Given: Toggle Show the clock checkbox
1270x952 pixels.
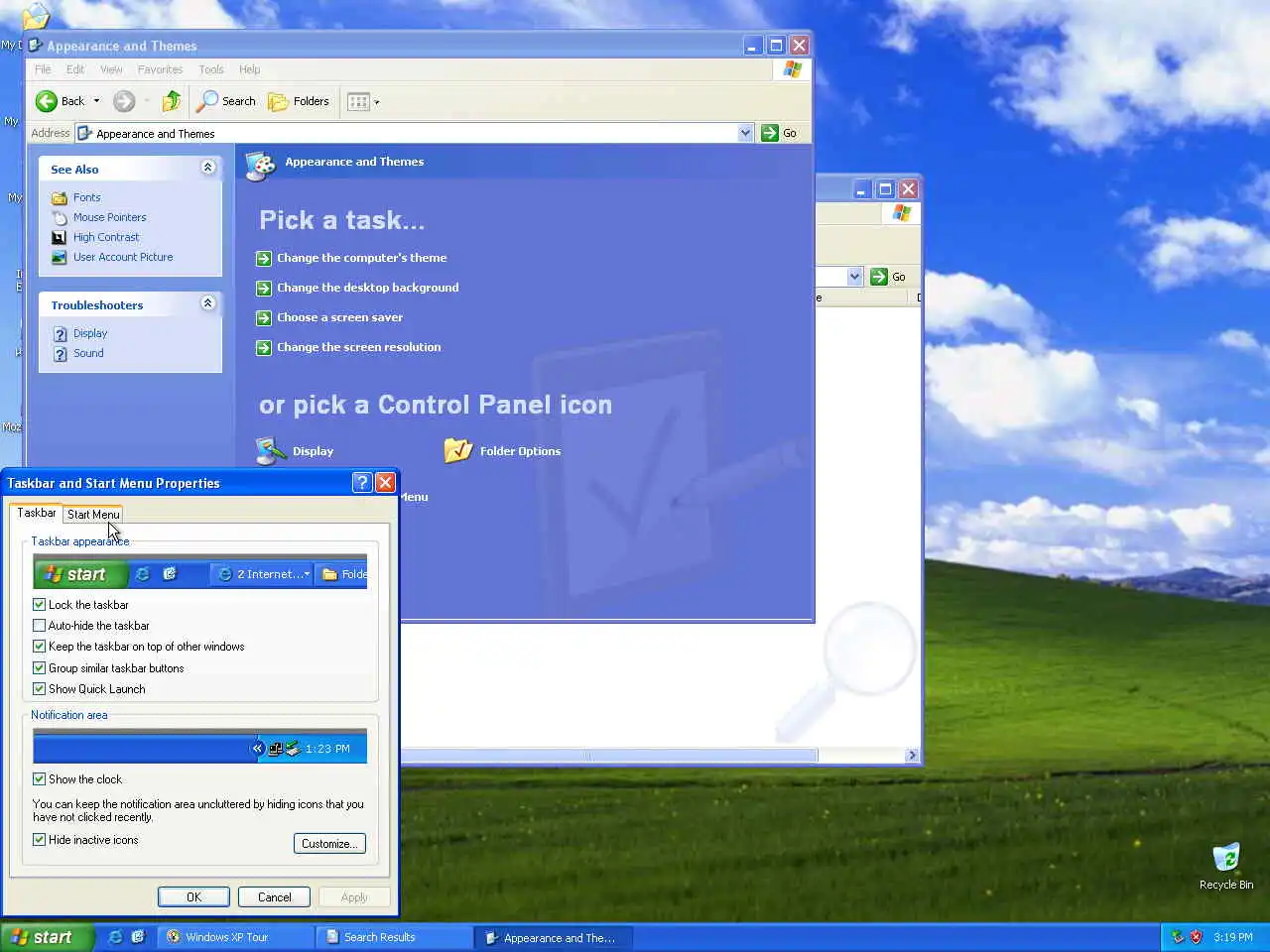Looking at the screenshot, I should tap(40, 779).
